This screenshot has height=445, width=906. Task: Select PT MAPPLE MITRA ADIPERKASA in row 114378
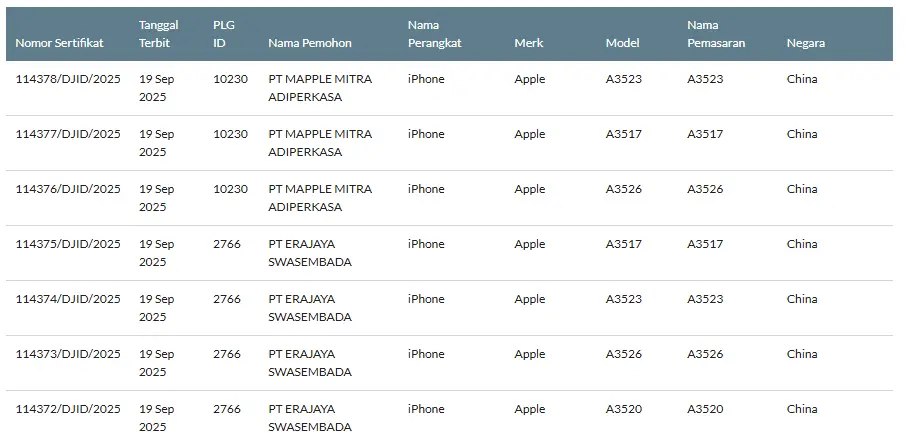tap(320, 88)
